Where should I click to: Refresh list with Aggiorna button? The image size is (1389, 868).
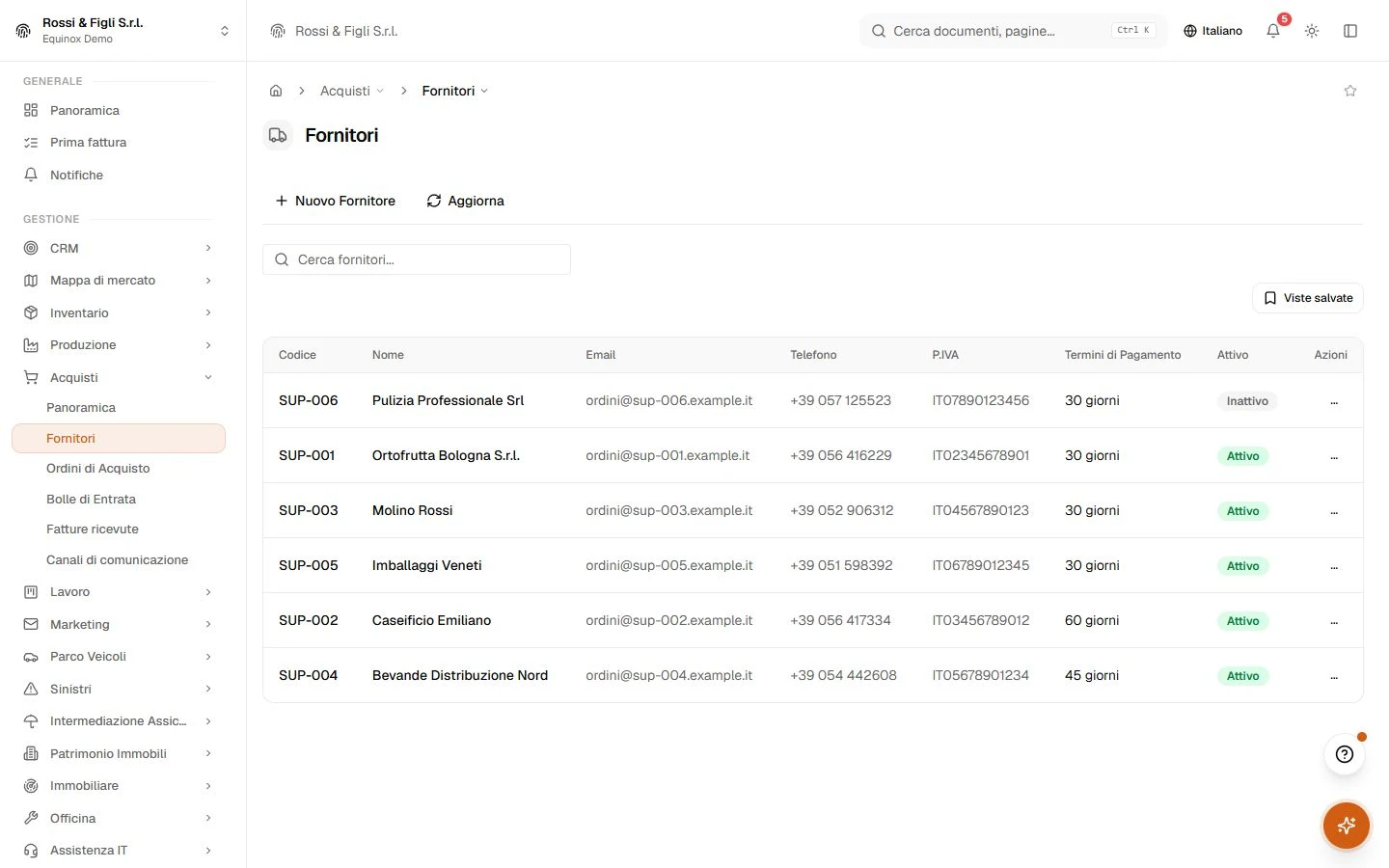tap(466, 201)
